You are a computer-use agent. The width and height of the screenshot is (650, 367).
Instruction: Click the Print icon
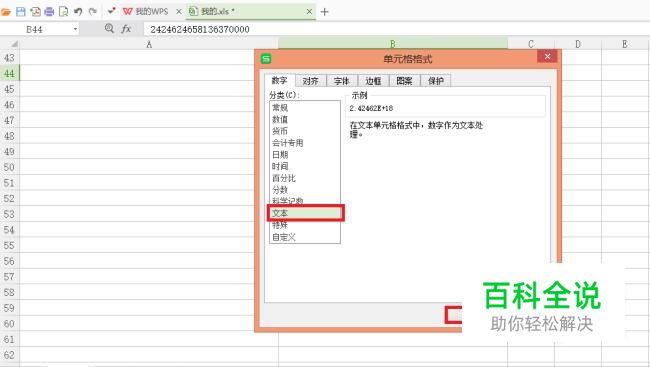49,12
